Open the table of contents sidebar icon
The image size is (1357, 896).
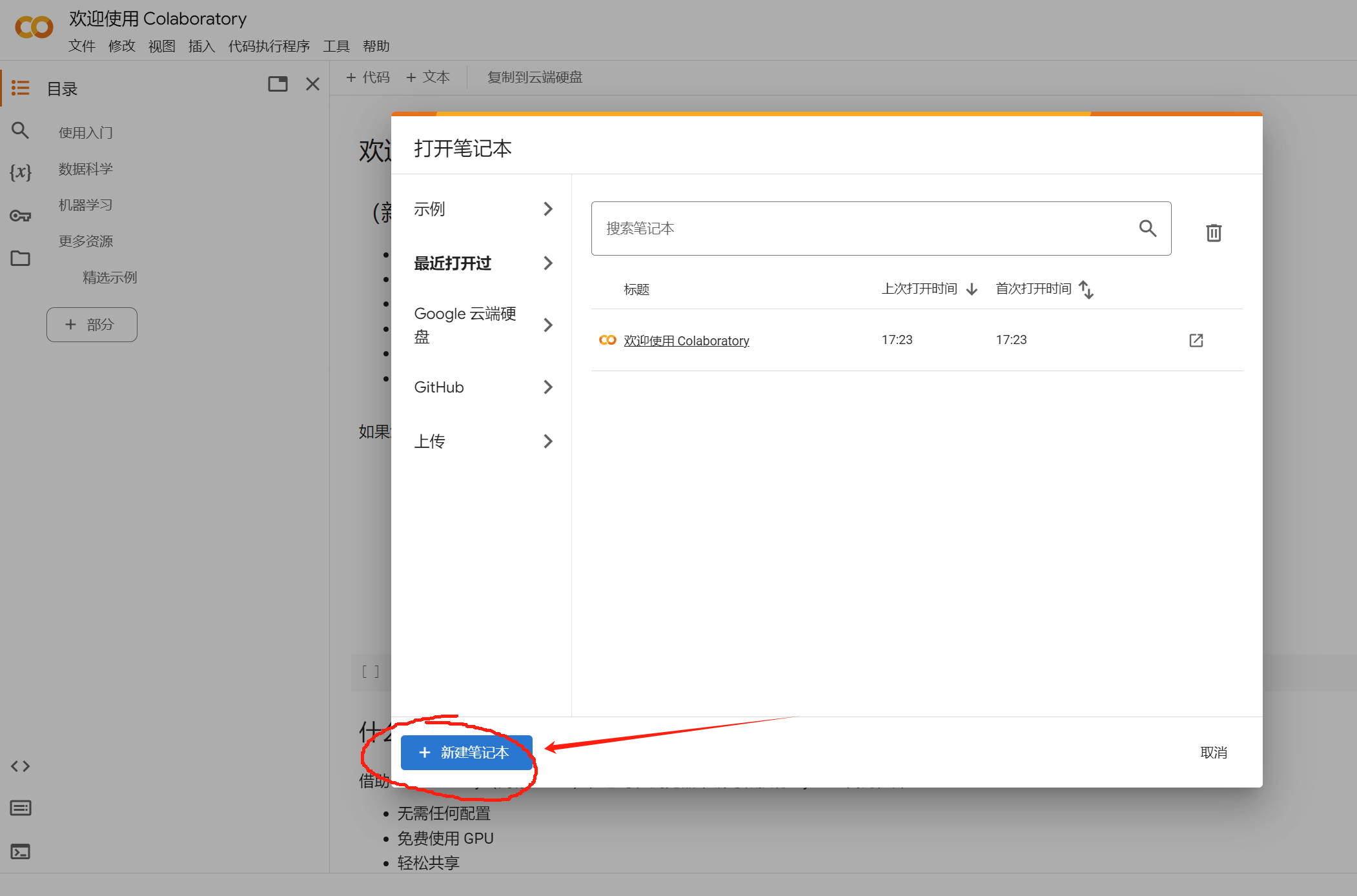[20, 88]
